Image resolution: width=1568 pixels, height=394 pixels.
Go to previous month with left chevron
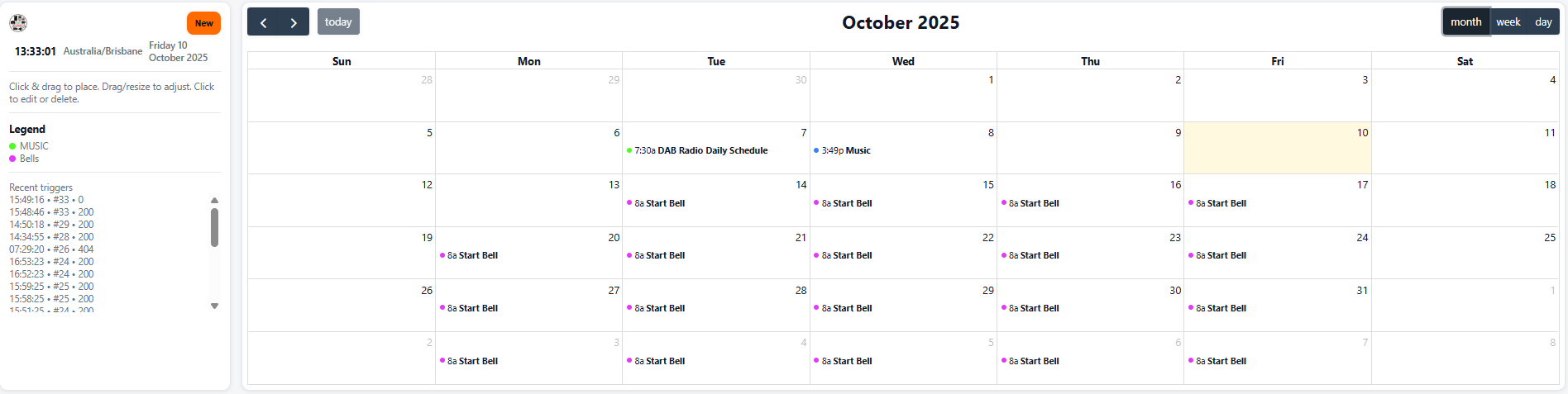pos(263,22)
